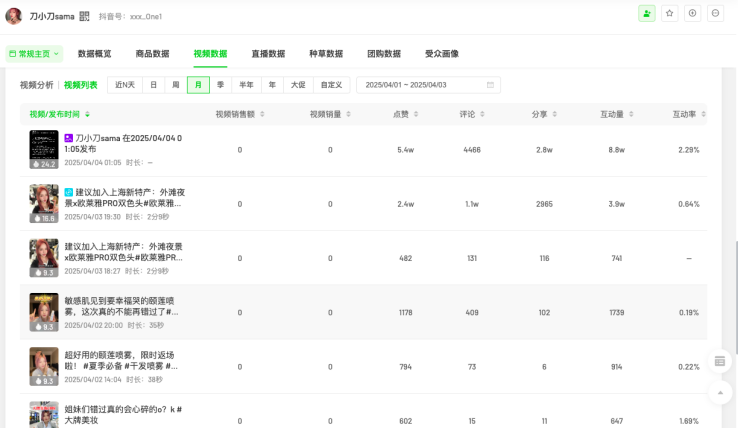
Task: Open 敏感肌见到要幸福哭的颐莲喷雾 video title
Action: pyautogui.click(x=121, y=306)
